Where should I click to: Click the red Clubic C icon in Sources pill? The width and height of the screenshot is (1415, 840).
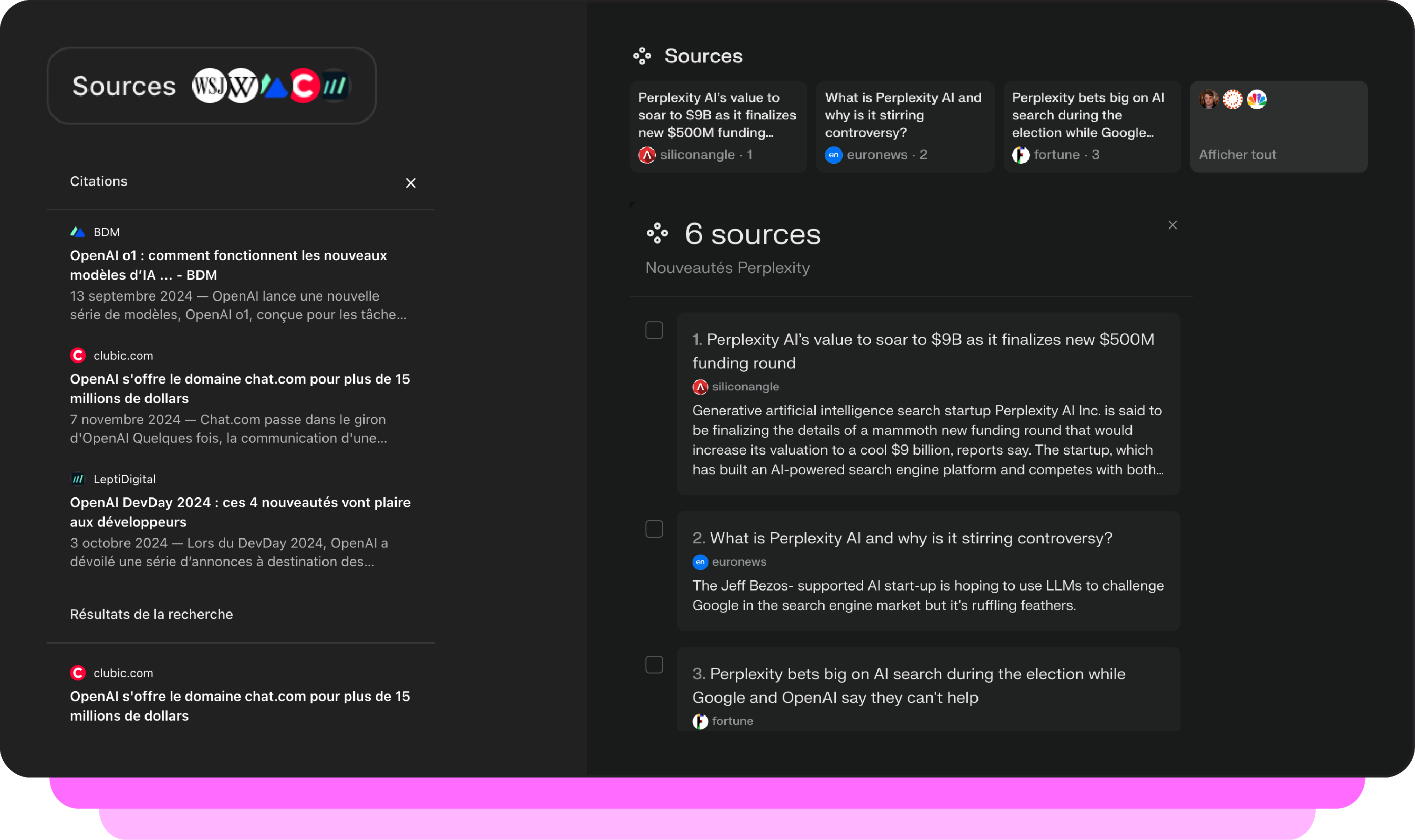pos(305,86)
